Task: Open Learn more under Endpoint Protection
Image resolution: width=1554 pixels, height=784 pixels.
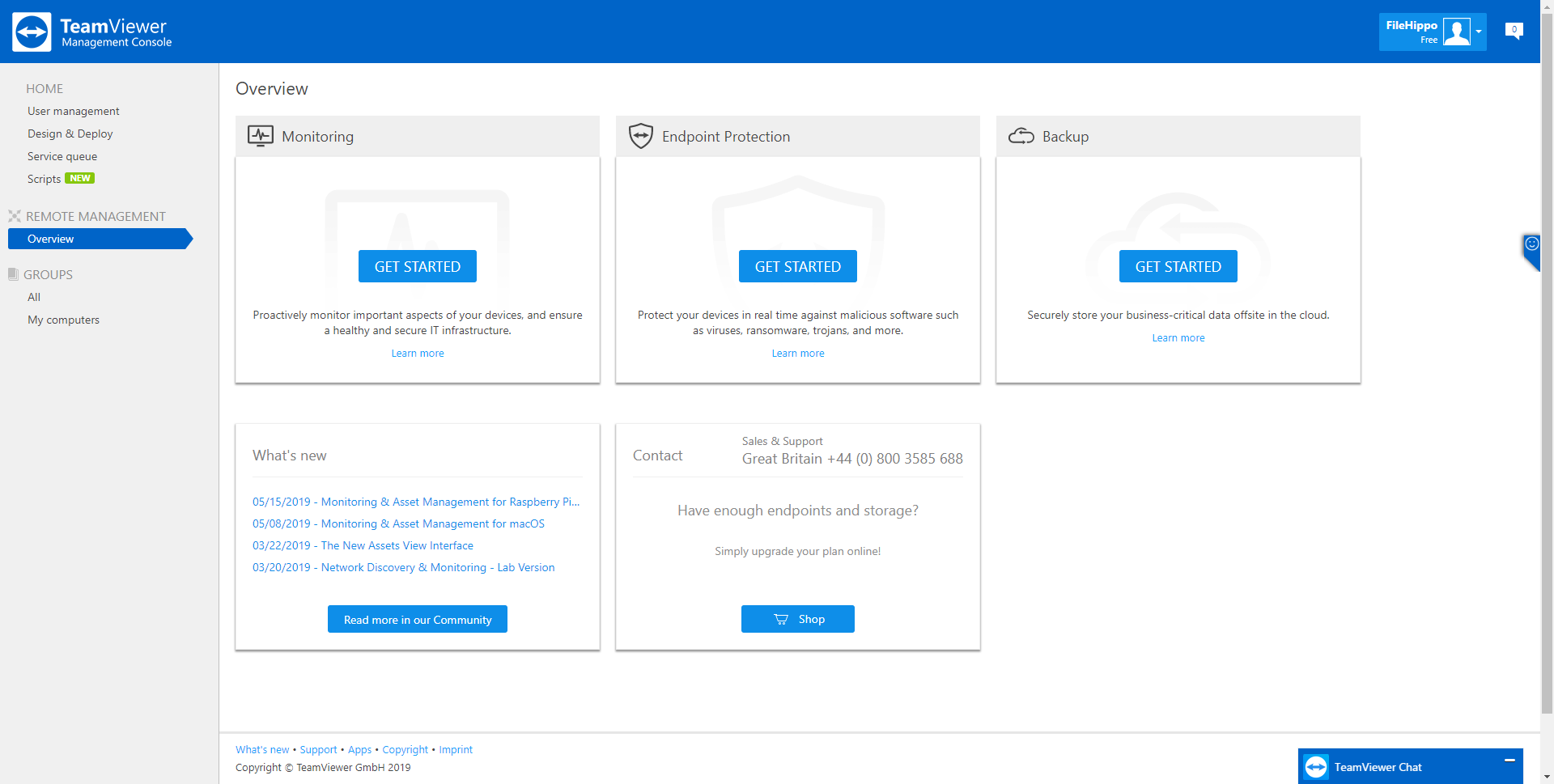Action: click(x=798, y=354)
